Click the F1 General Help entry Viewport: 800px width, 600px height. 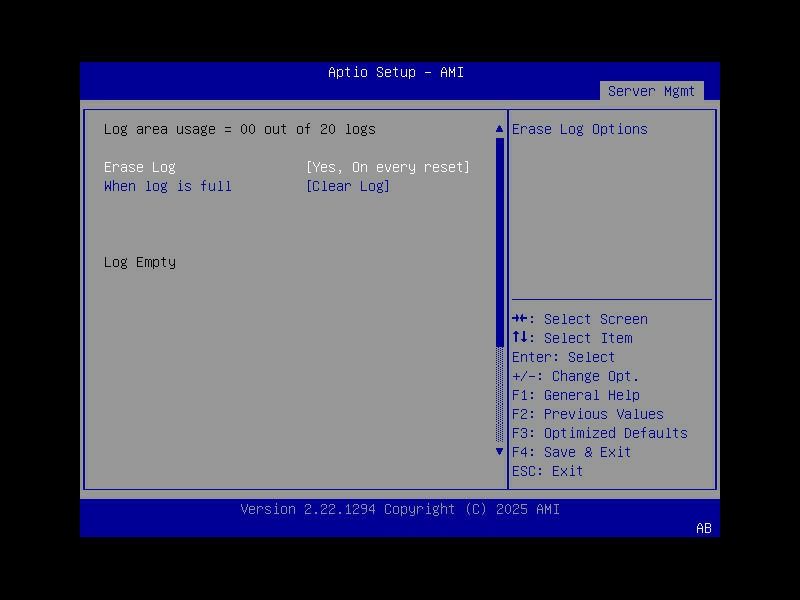pos(592,394)
